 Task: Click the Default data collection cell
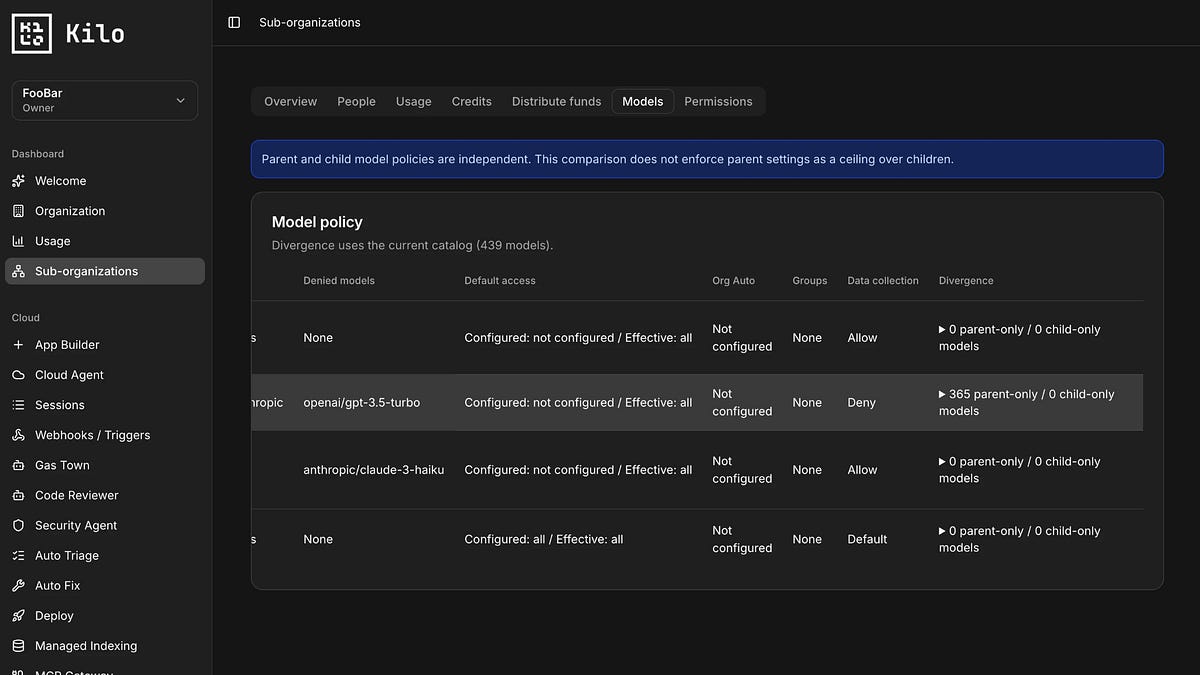(867, 539)
